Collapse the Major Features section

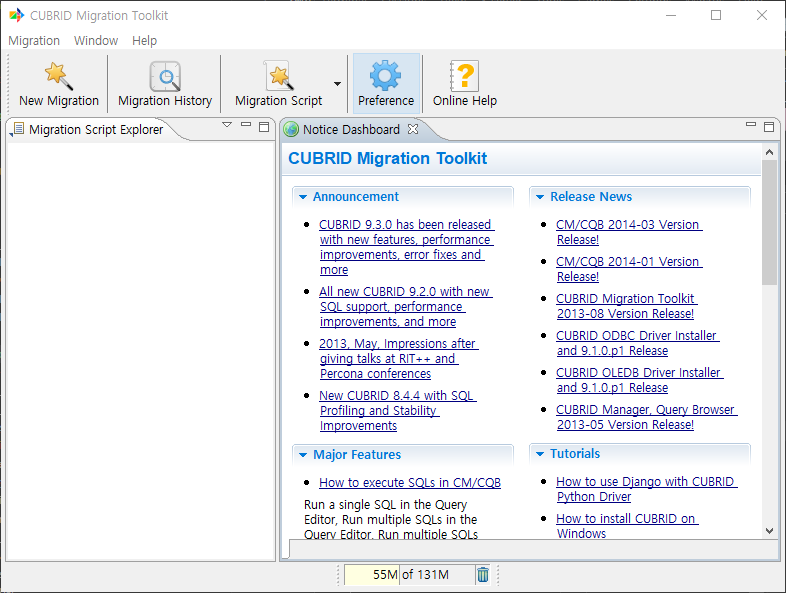tap(302, 455)
